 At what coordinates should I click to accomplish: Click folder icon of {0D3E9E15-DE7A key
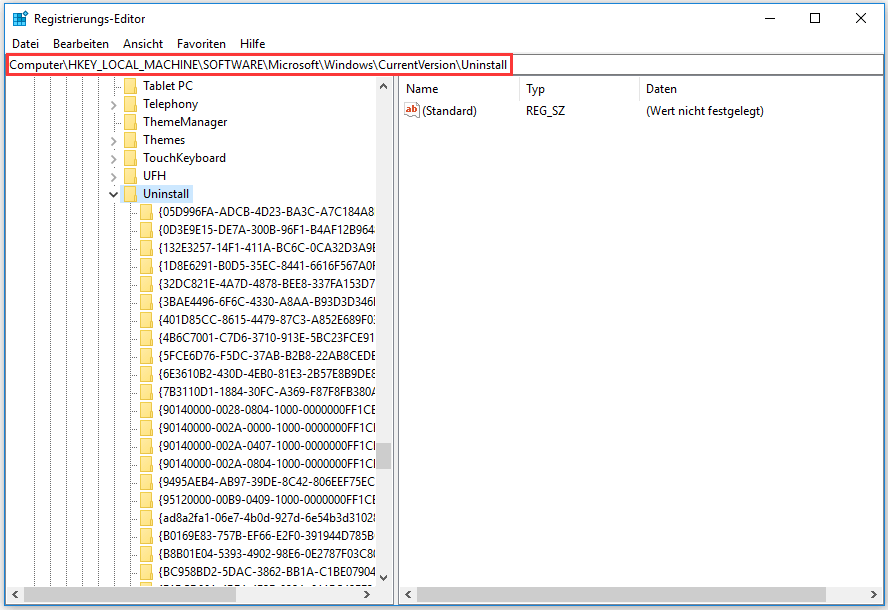click(x=146, y=230)
